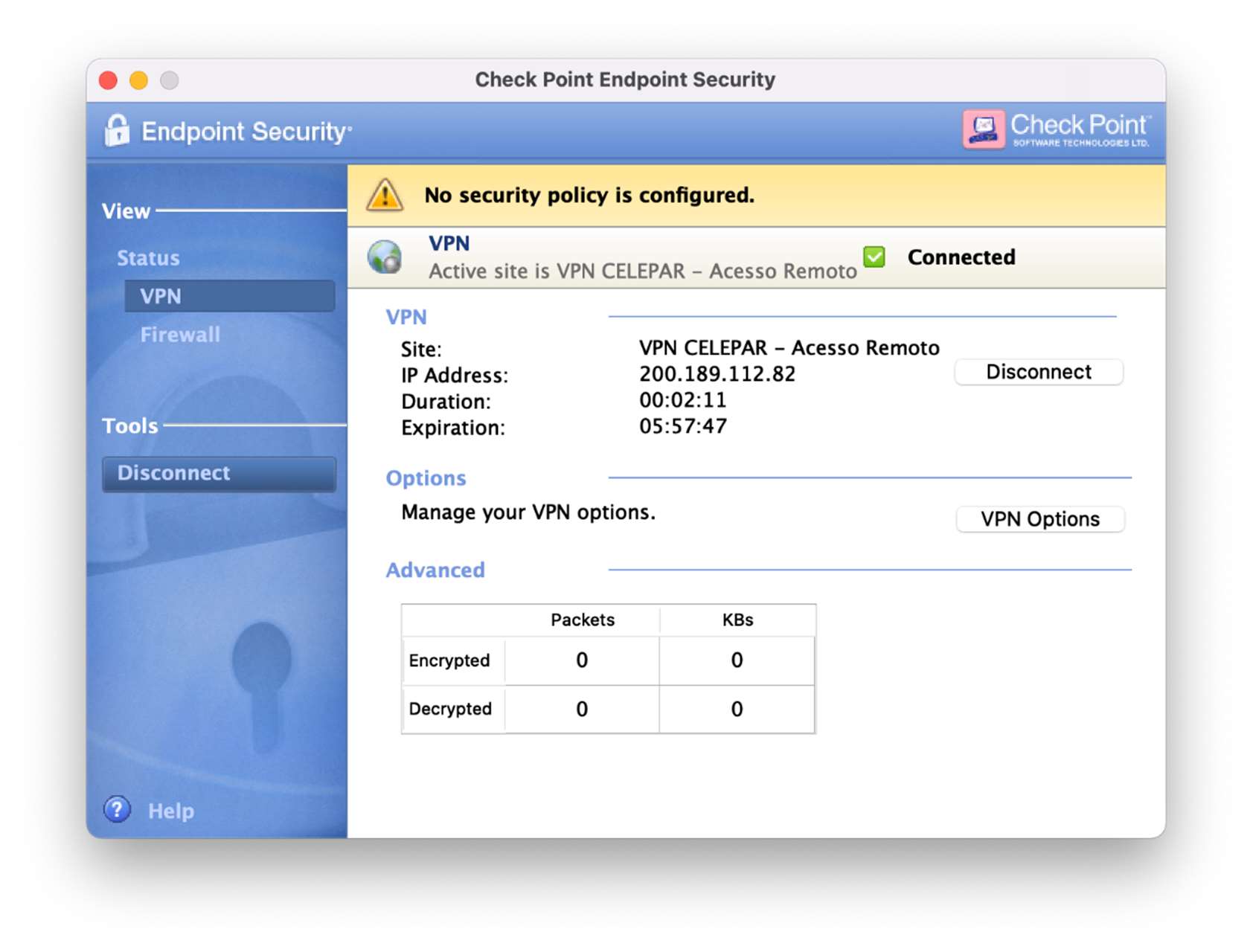This screenshot has height=952, width=1253.
Task: Click the Help link
Action: (x=171, y=811)
